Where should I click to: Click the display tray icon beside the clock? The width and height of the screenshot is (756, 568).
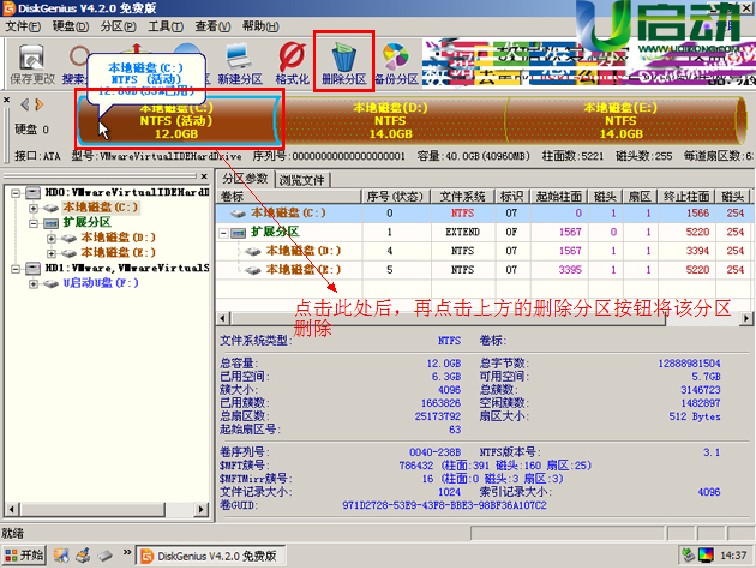[705, 555]
